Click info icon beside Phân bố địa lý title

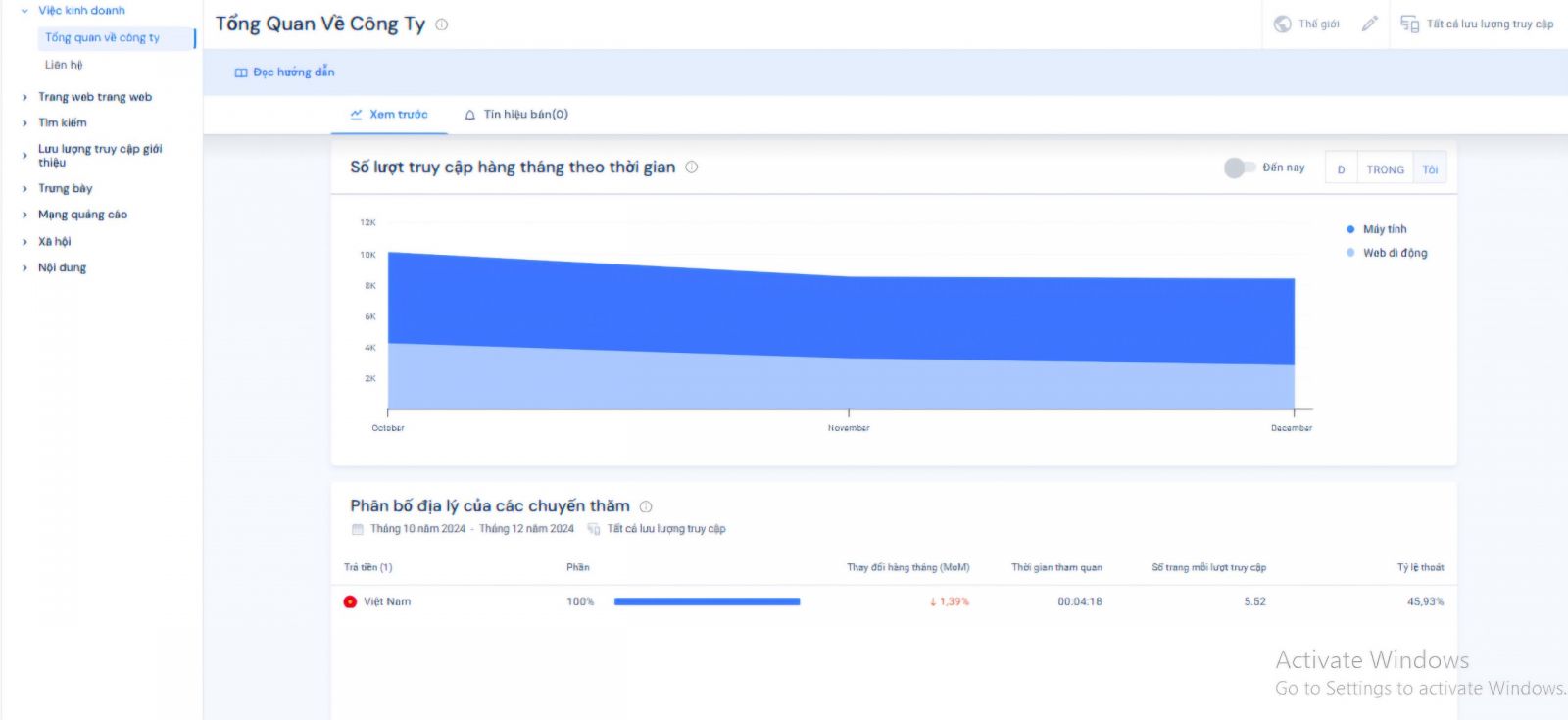[x=646, y=506]
